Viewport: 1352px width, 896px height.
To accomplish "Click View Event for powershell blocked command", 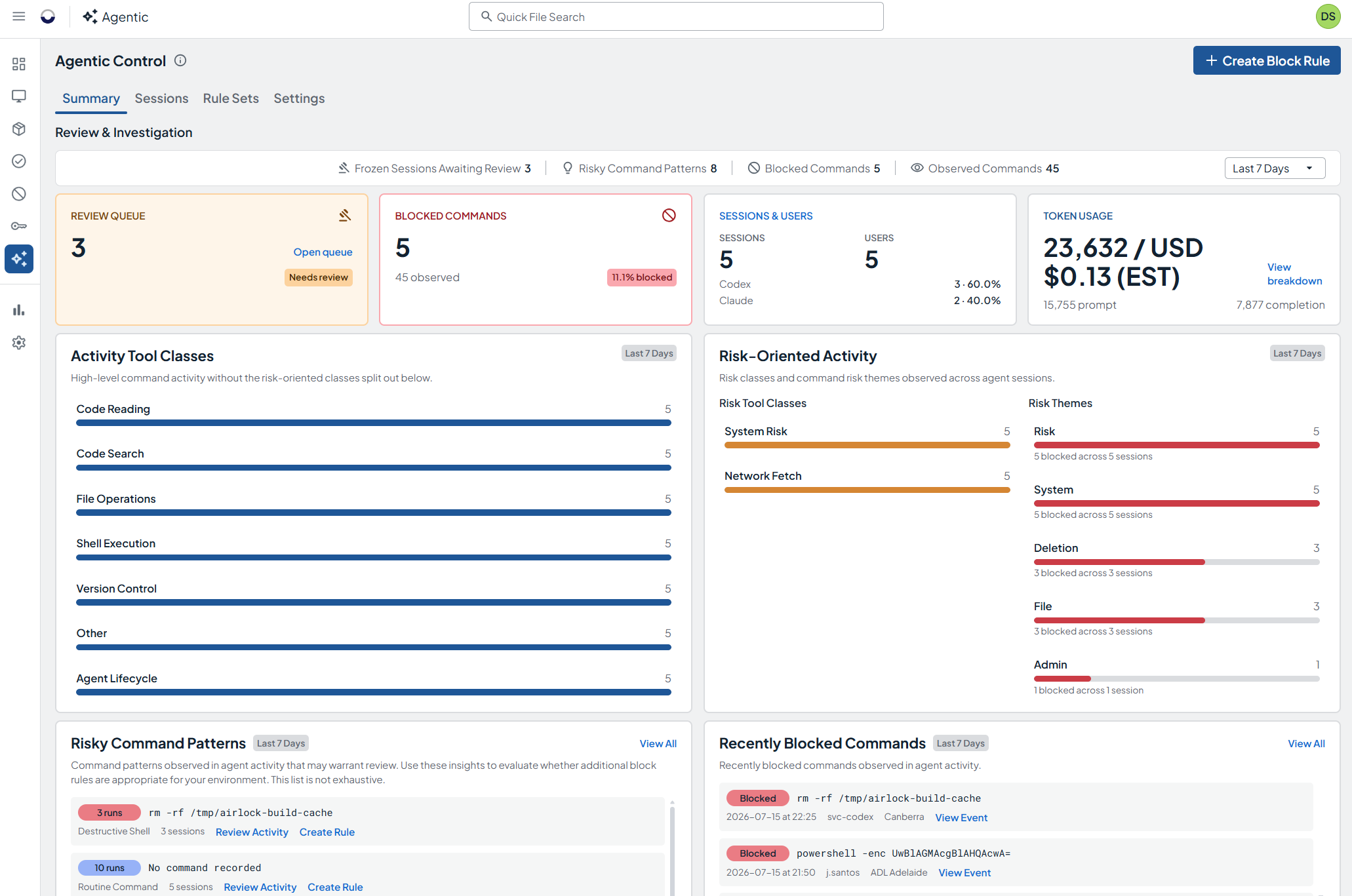I will coord(964,872).
